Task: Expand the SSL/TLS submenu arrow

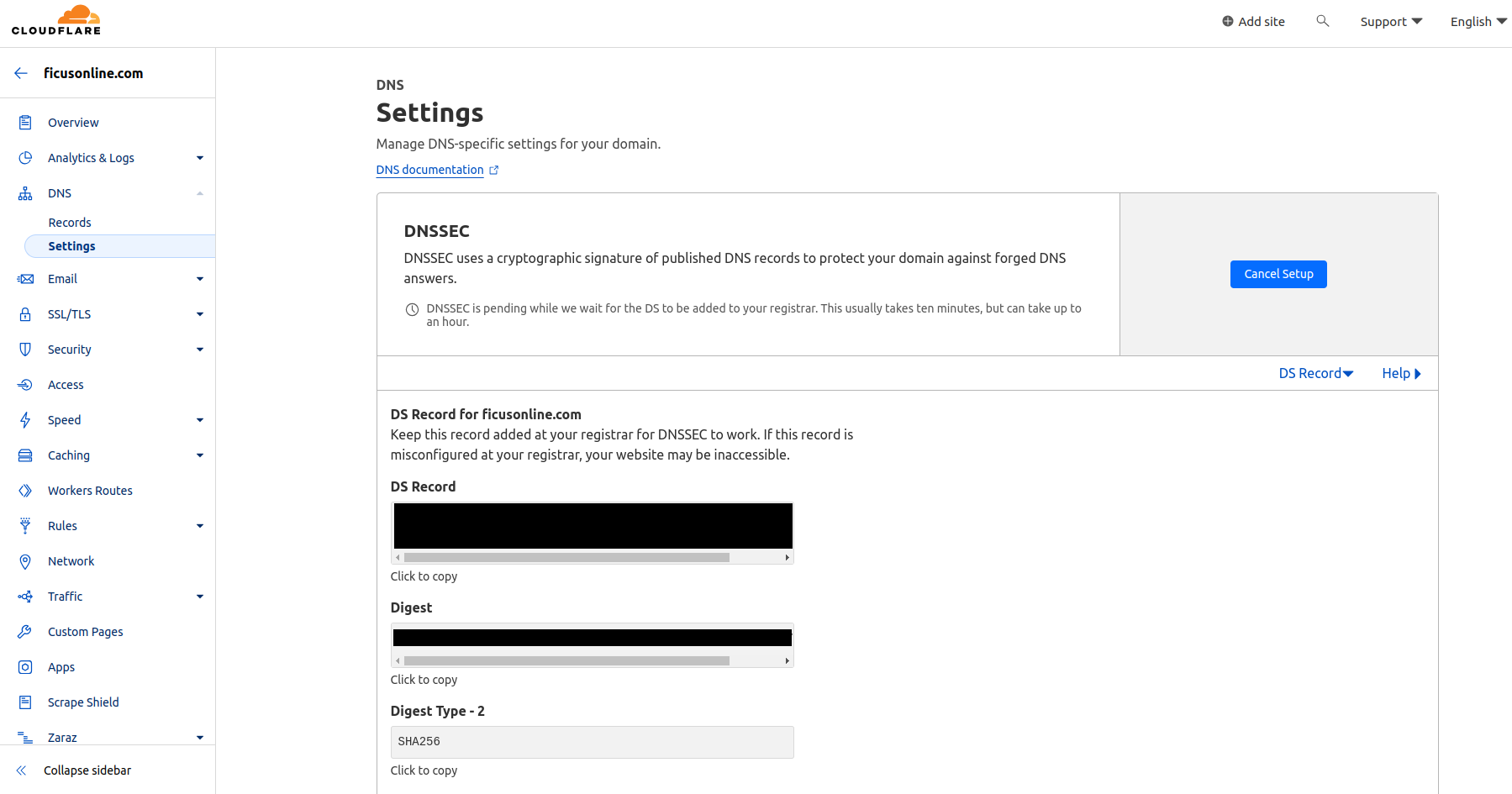Action: [200, 314]
